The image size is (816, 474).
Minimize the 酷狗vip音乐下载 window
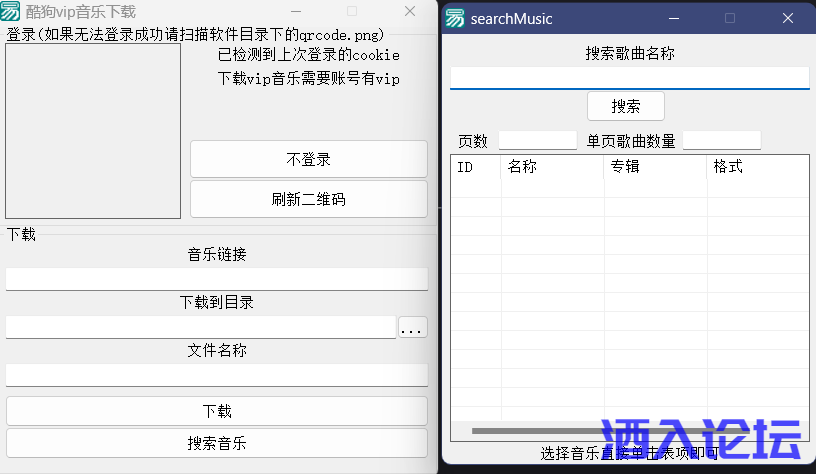click(296, 11)
